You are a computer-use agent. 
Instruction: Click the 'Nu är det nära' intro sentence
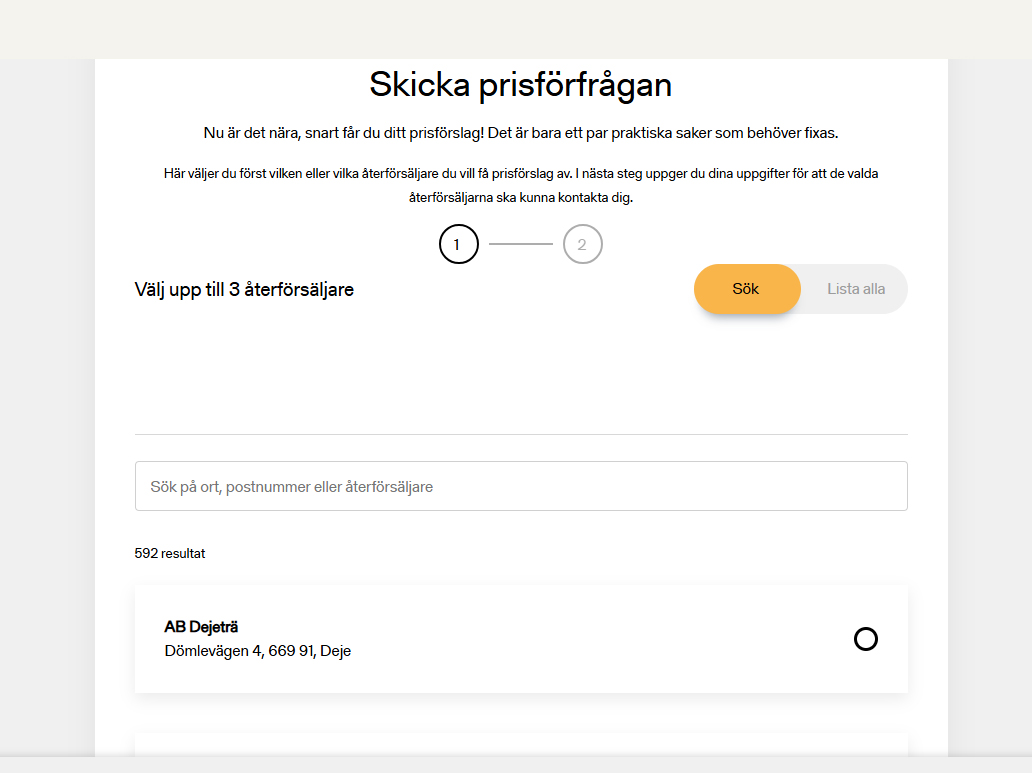pyautogui.click(x=520, y=133)
